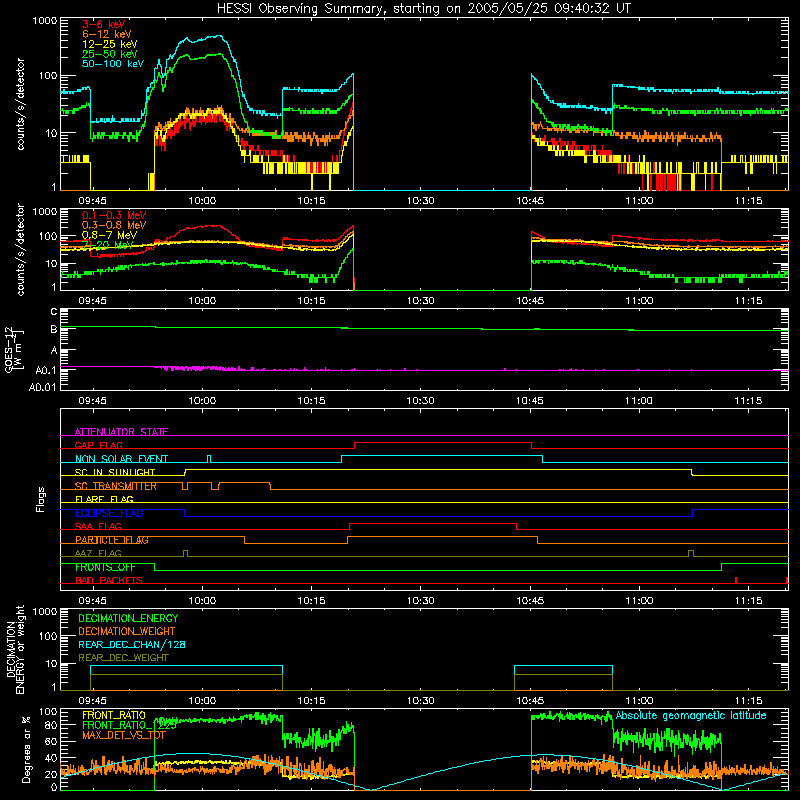Click 11:15 tick label below GOES panel
The height and width of the screenshot is (800, 800).
click(x=748, y=401)
